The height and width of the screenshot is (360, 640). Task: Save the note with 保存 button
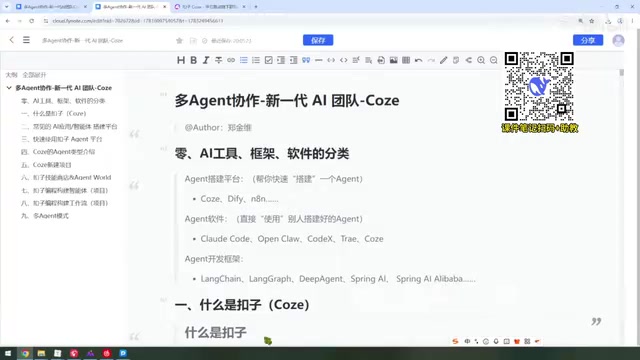[318, 40]
